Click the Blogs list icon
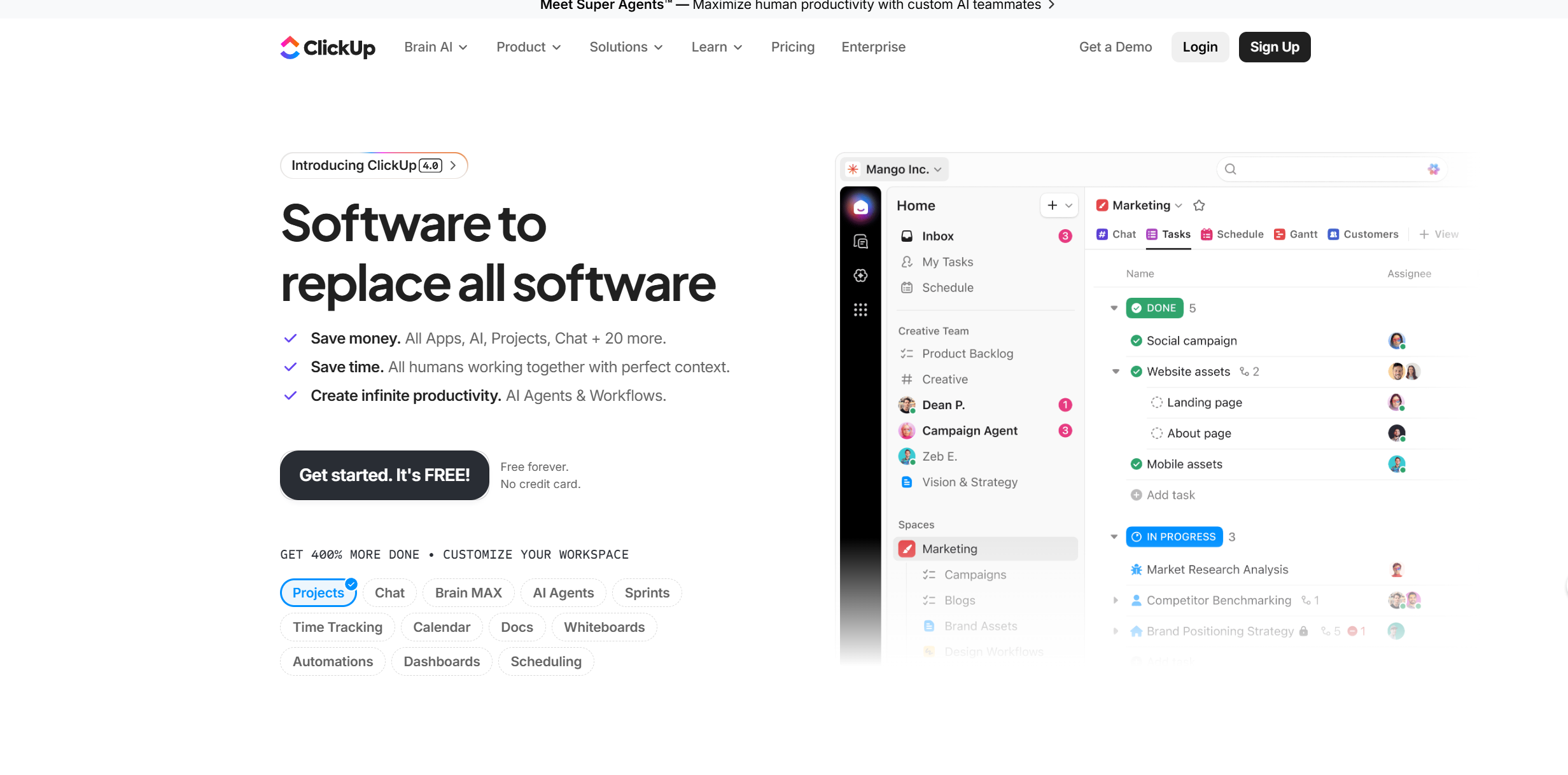This screenshot has height=775, width=1568. 929,601
